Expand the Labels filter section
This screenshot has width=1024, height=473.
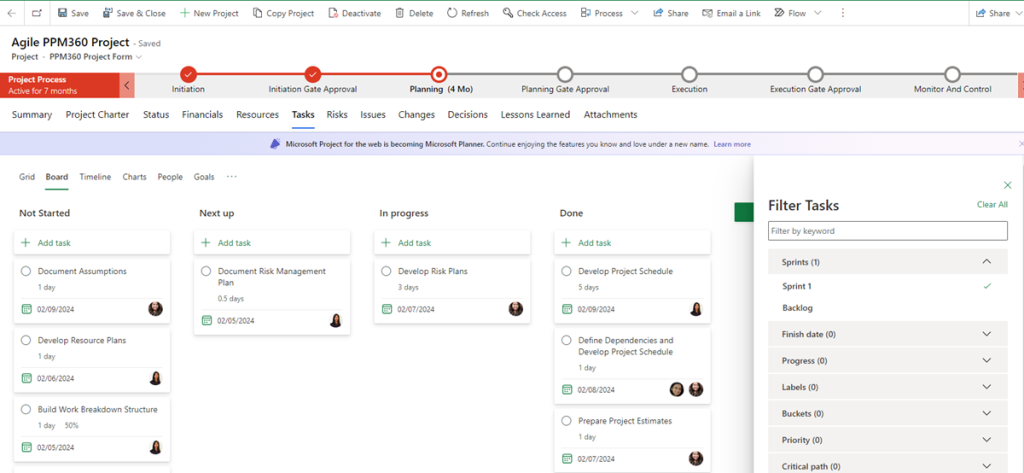point(888,387)
